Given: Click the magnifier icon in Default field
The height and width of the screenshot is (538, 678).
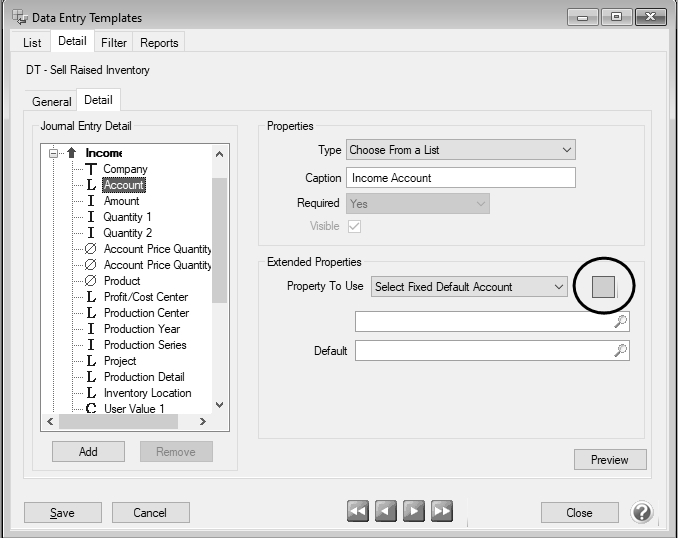Looking at the screenshot, I should coord(620,351).
